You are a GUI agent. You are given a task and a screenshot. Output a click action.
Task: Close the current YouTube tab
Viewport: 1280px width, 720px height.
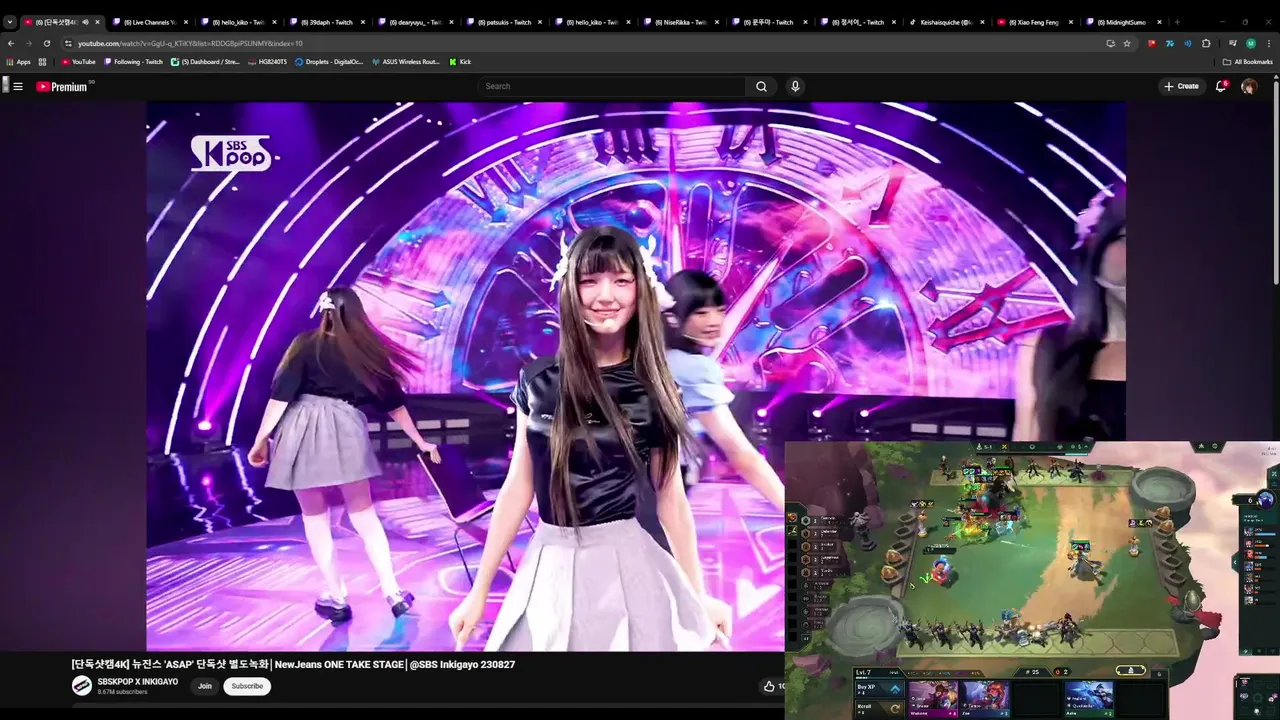[97, 22]
